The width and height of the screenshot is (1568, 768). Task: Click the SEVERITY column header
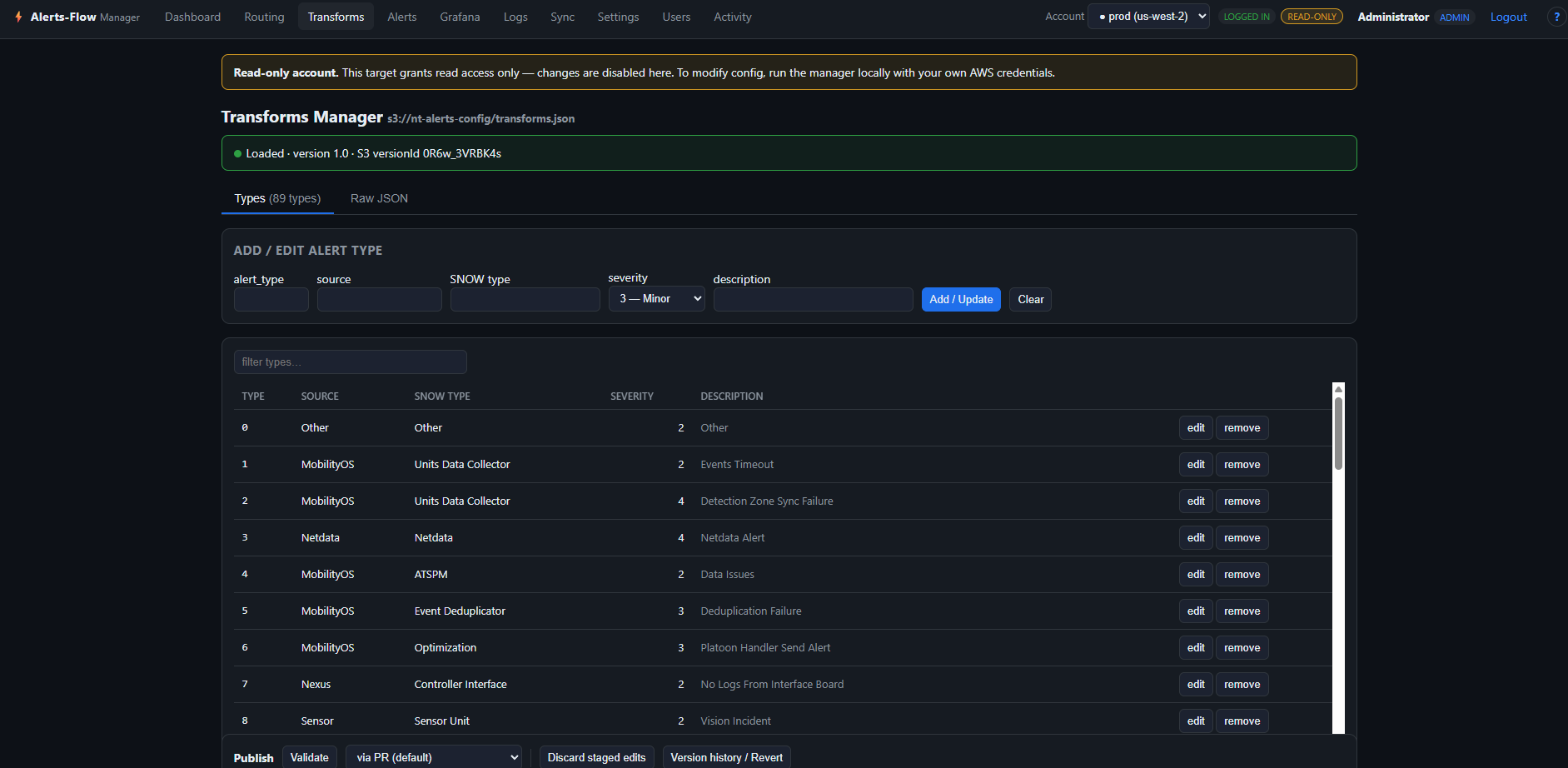(631, 396)
